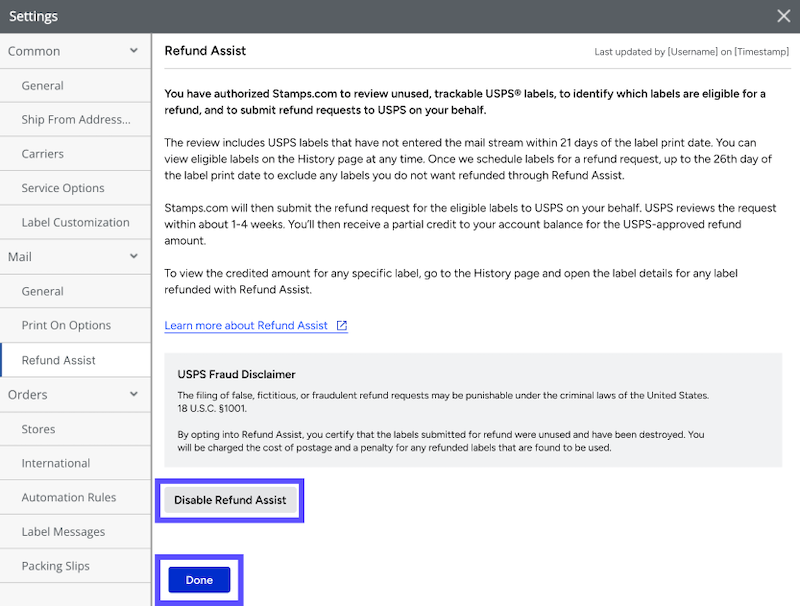
Task: Click the Settings title in header bar
Action: [x=33, y=16]
